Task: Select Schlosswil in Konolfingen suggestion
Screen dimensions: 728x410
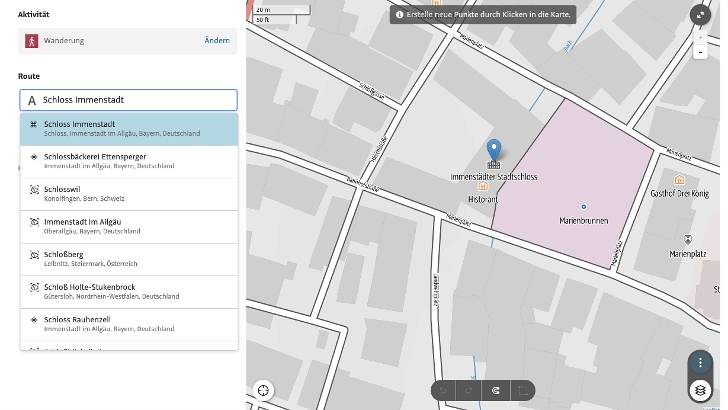Action: [x=128, y=193]
